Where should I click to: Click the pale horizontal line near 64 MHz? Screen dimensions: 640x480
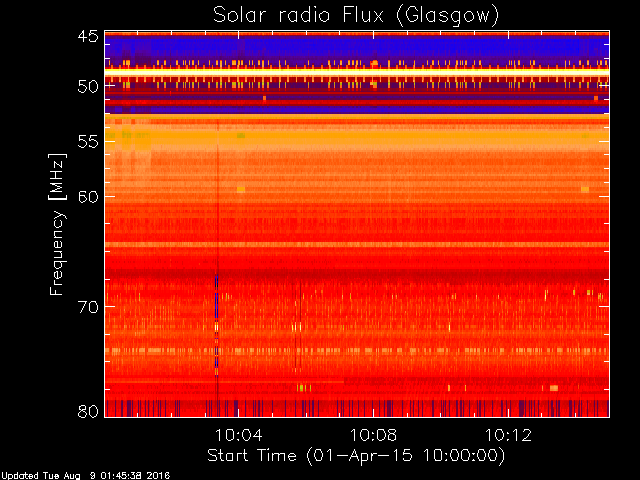[x=355, y=244]
